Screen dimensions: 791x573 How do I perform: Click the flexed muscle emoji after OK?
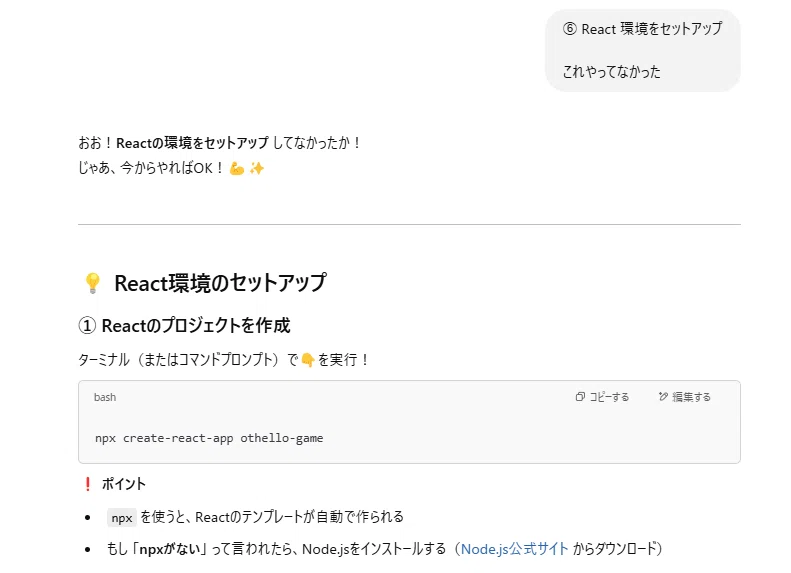(237, 168)
